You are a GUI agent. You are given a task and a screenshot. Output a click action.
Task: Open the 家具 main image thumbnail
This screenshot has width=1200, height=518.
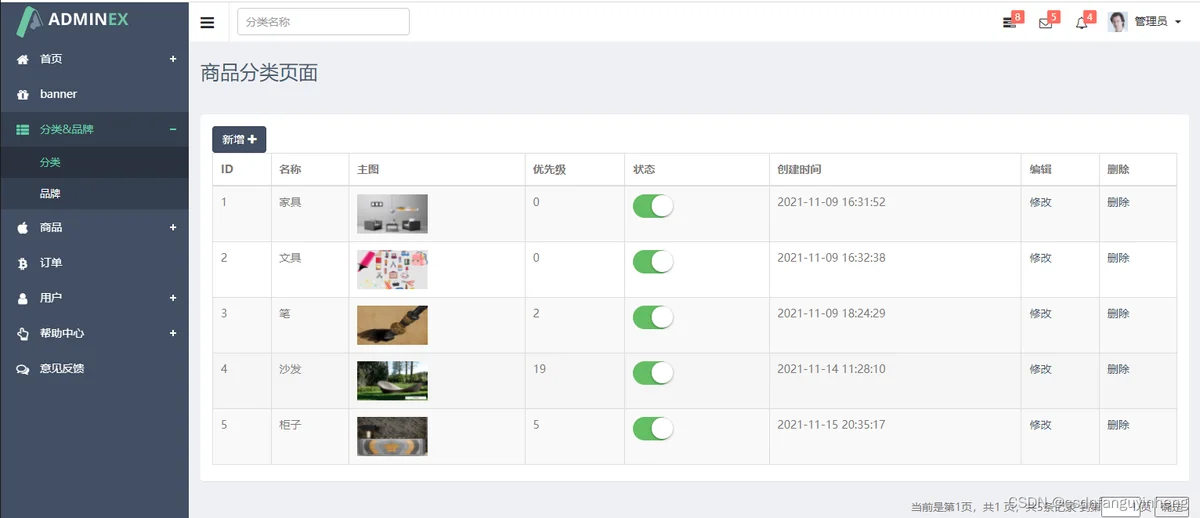[x=392, y=214]
